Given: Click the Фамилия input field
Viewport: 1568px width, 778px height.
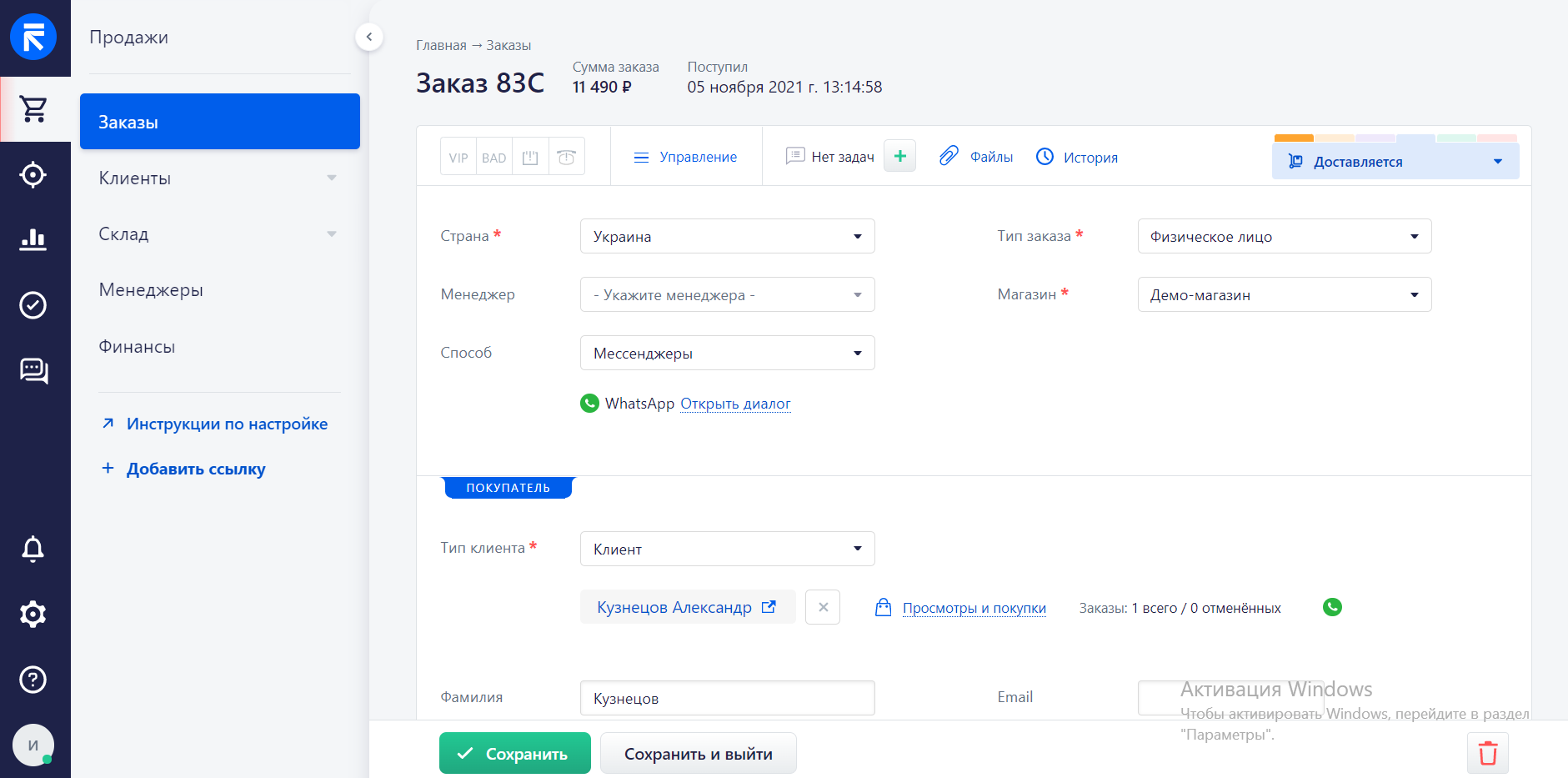Looking at the screenshot, I should point(727,698).
